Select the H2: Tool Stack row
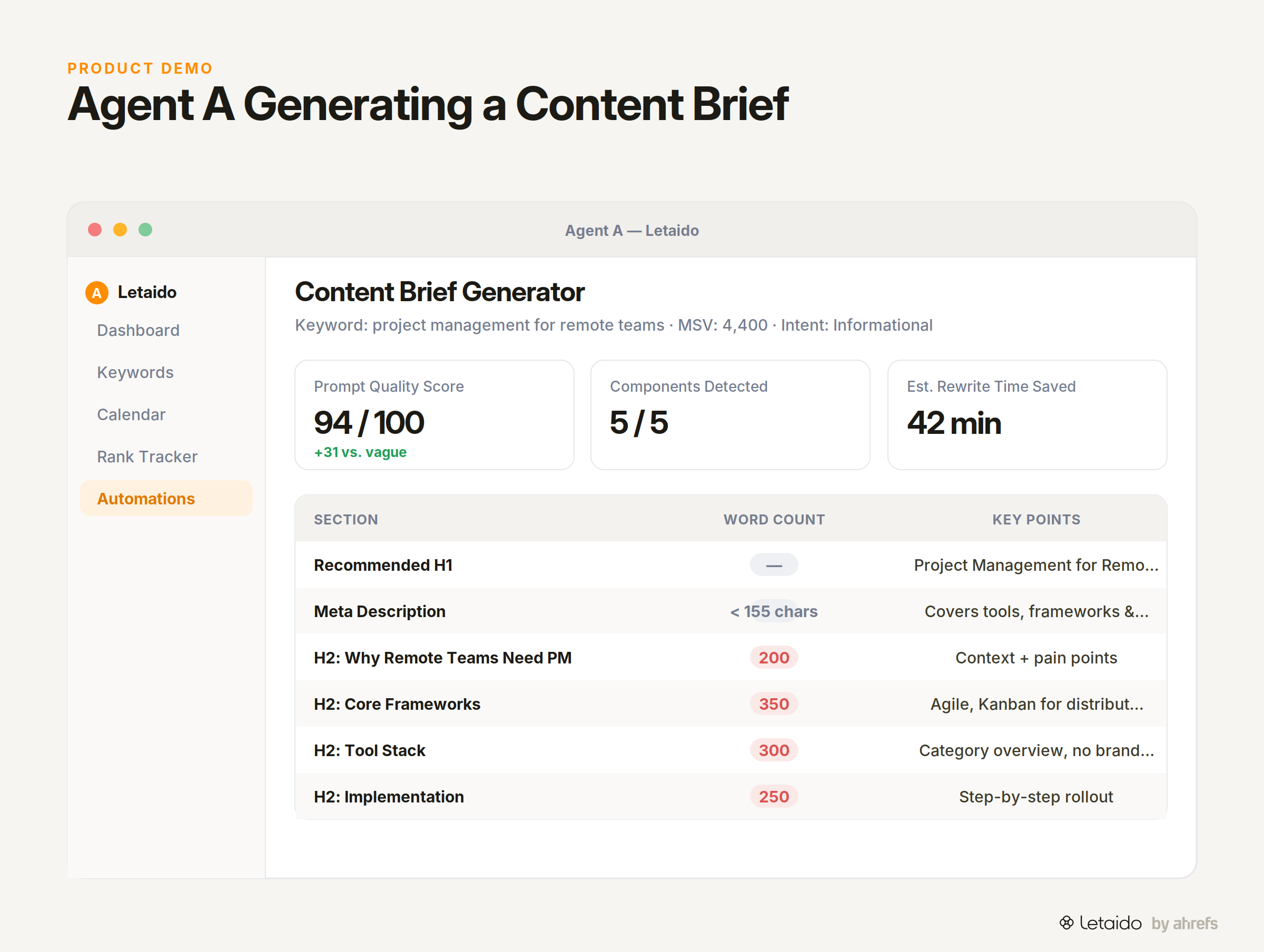Viewport: 1264px width, 952px height. click(731, 750)
